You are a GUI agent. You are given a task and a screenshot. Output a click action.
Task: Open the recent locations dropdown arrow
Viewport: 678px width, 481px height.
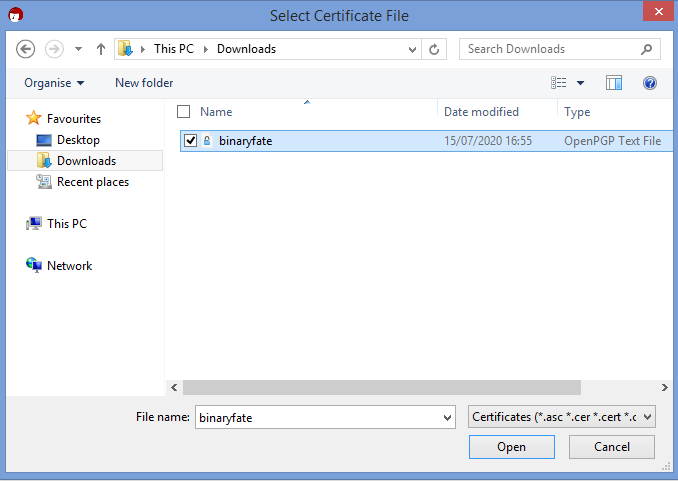[79, 49]
